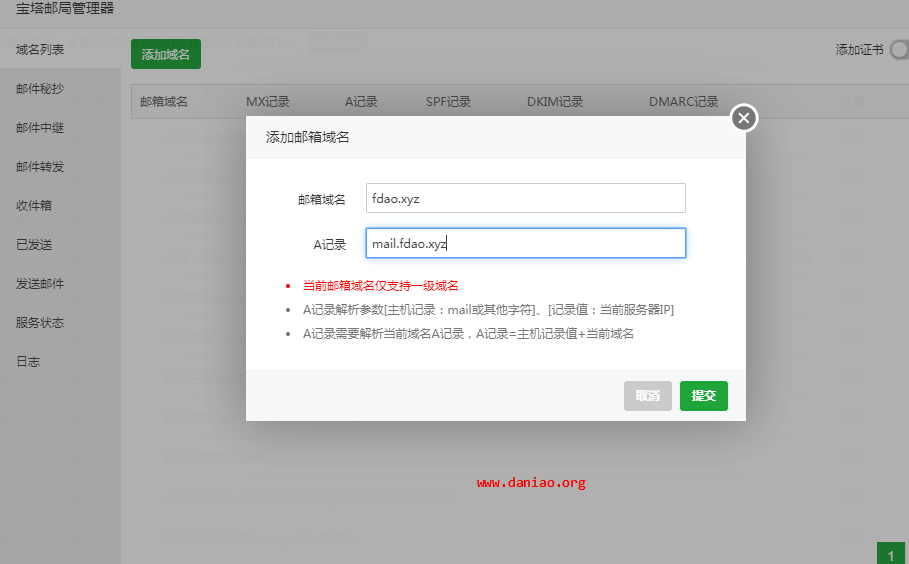Submit with the 提交 button
Screen dimensions: 909x564
(x=703, y=395)
